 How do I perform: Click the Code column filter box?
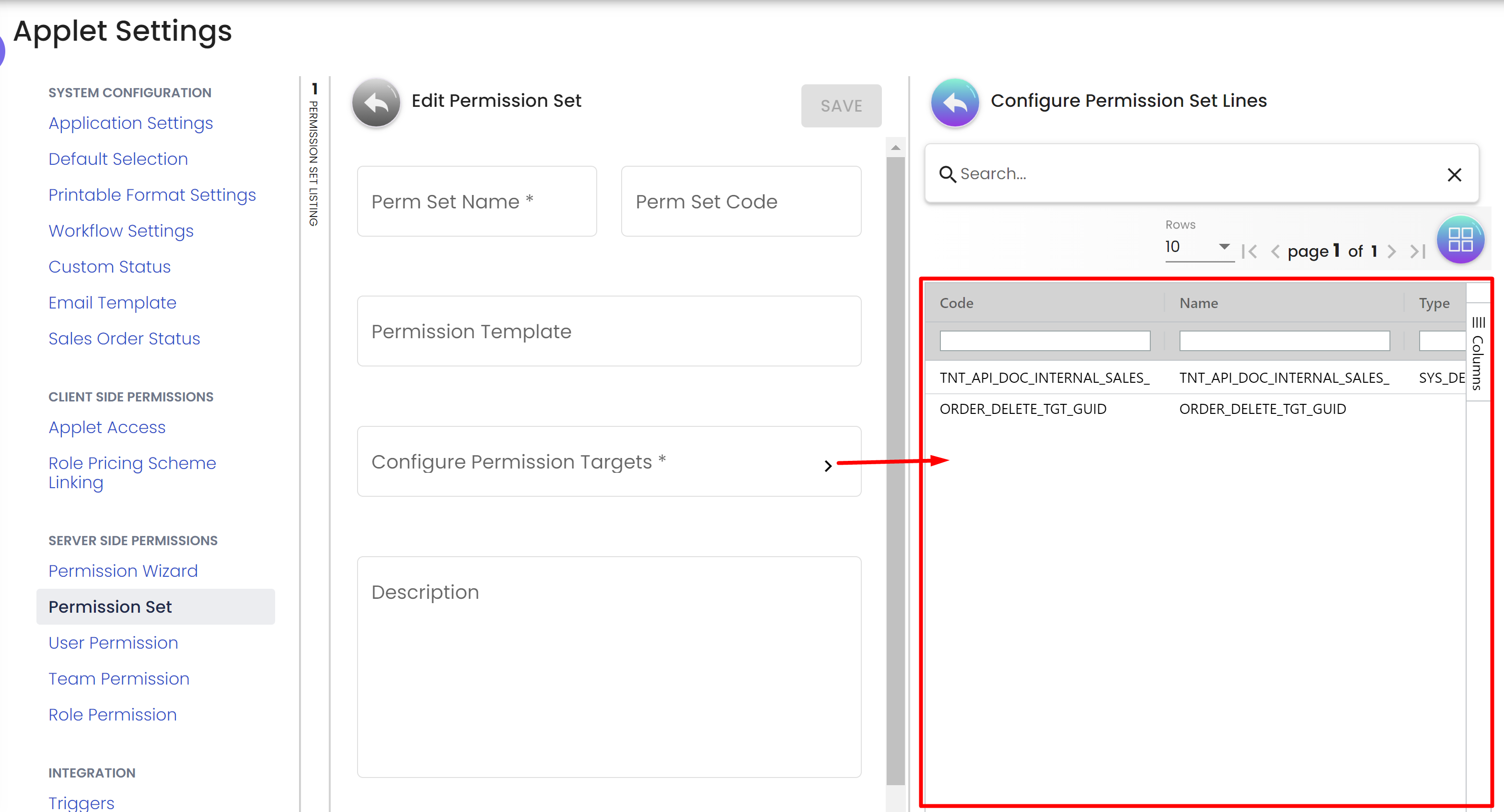(x=1044, y=341)
